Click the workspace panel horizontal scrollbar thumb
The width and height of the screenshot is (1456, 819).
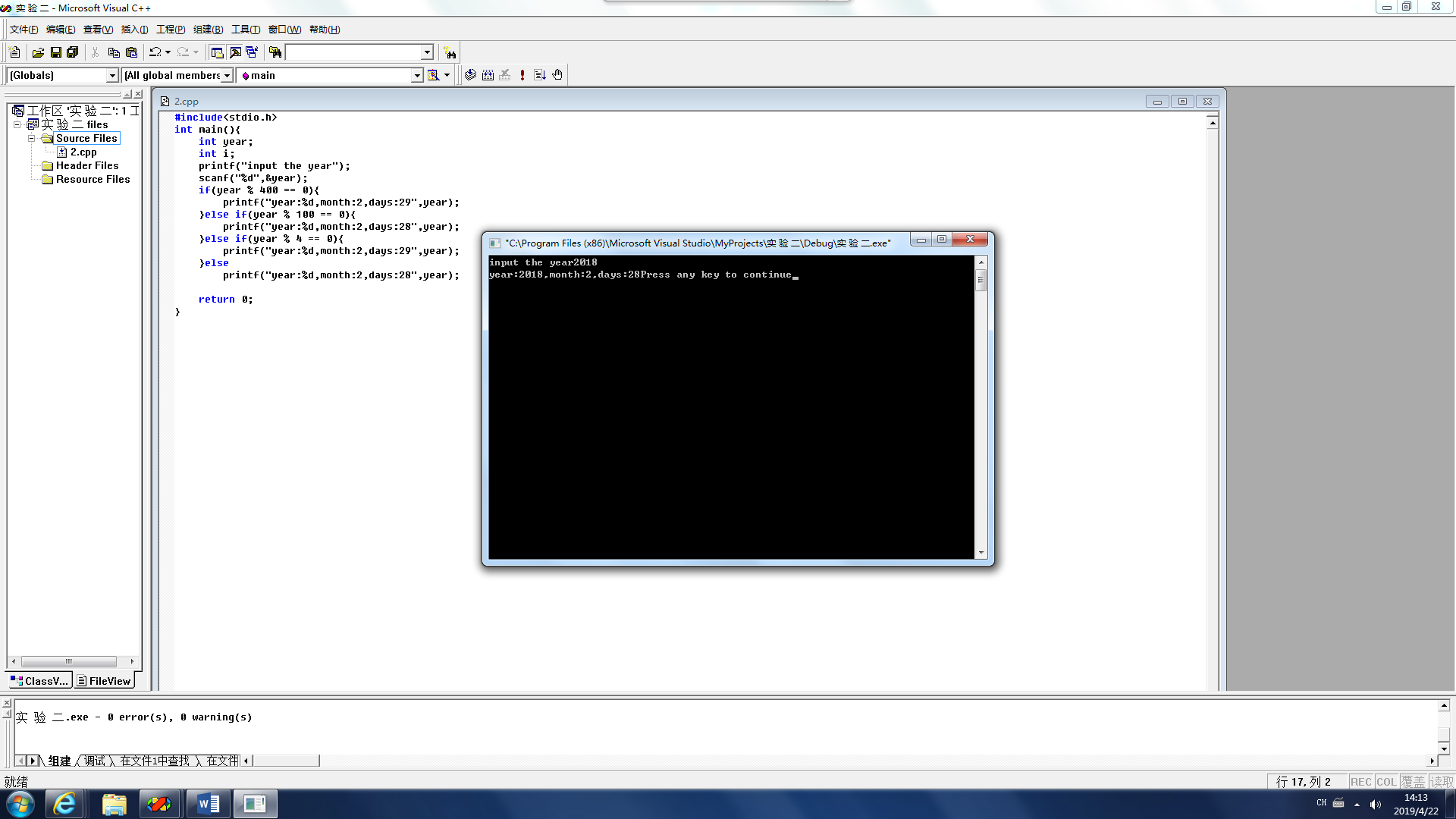click(68, 661)
